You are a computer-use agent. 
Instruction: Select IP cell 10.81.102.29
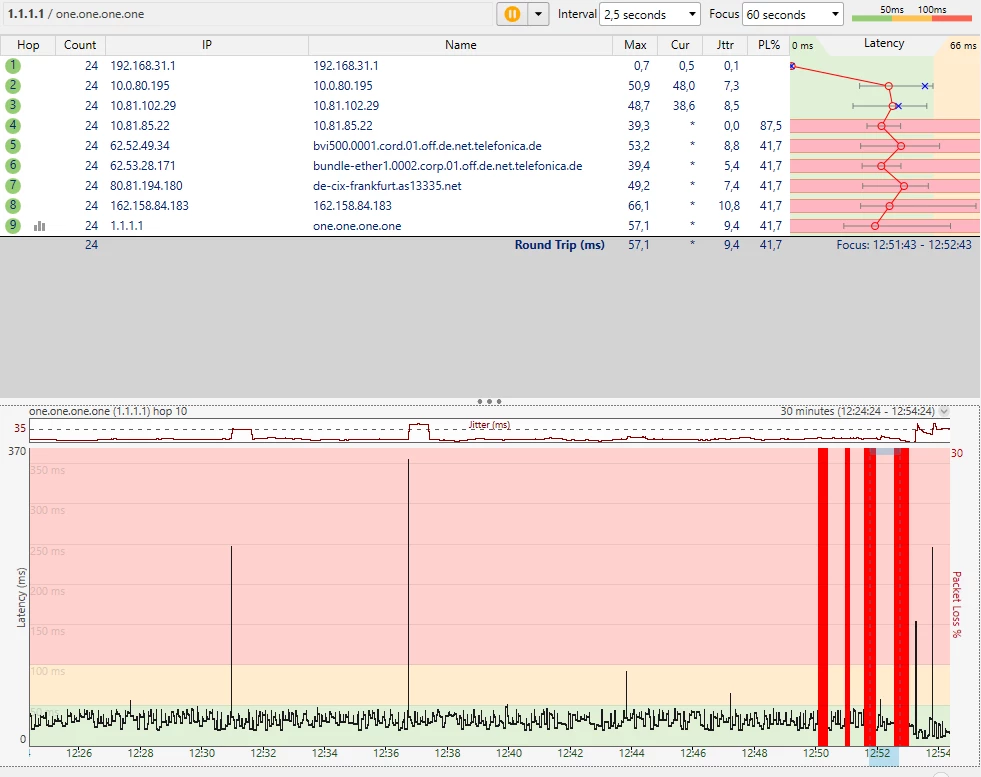tap(143, 106)
